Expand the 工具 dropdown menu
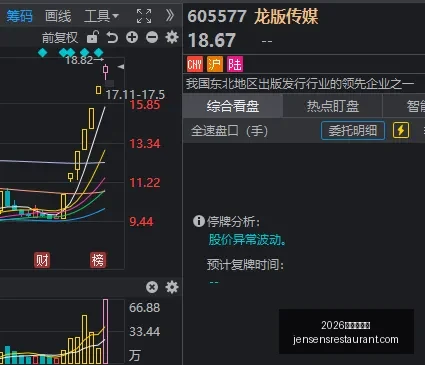Screen dimensions: 425x365 [x=101, y=16]
